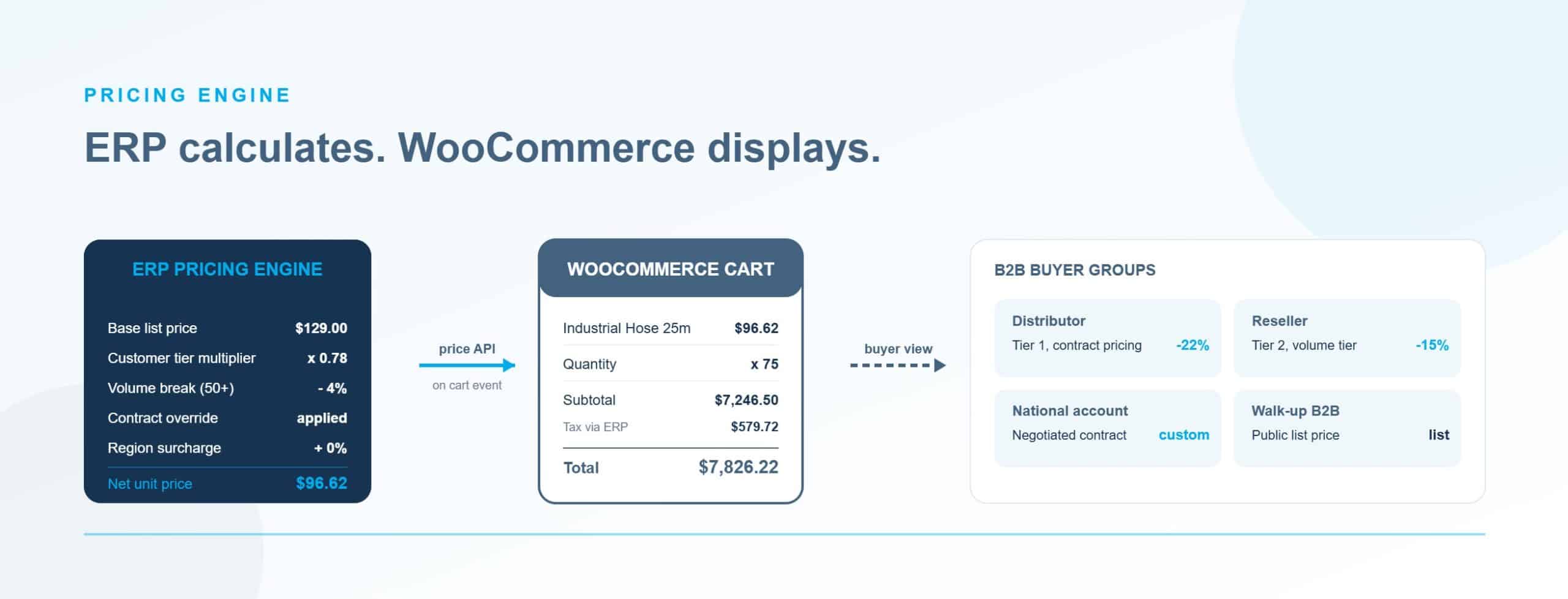This screenshot has height=599, width=1568.
Task: Open the Reseller buyer group card
Action: [x=1347, y=338]
